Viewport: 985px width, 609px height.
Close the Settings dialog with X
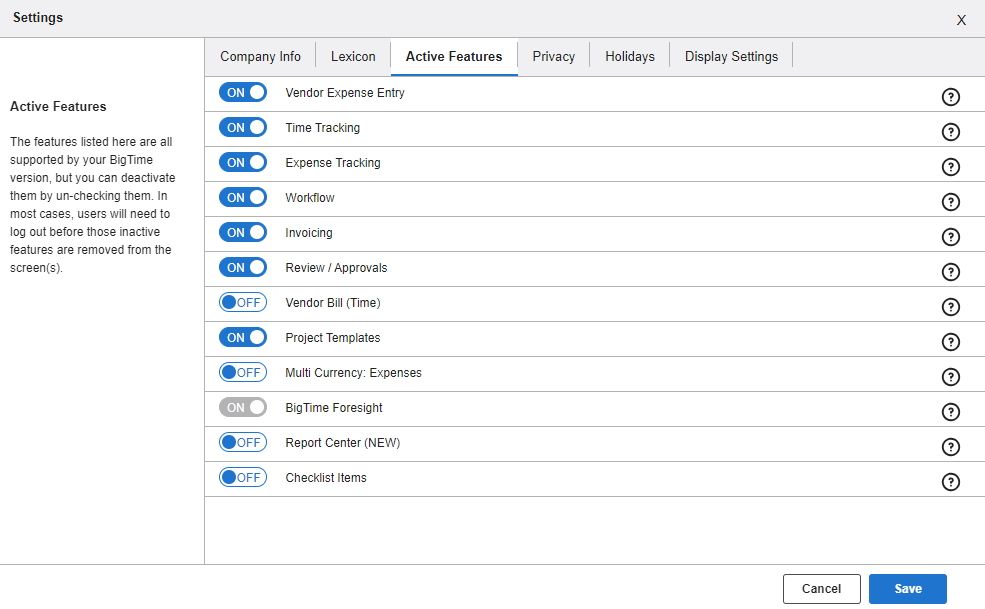click(x=961, y=20)
